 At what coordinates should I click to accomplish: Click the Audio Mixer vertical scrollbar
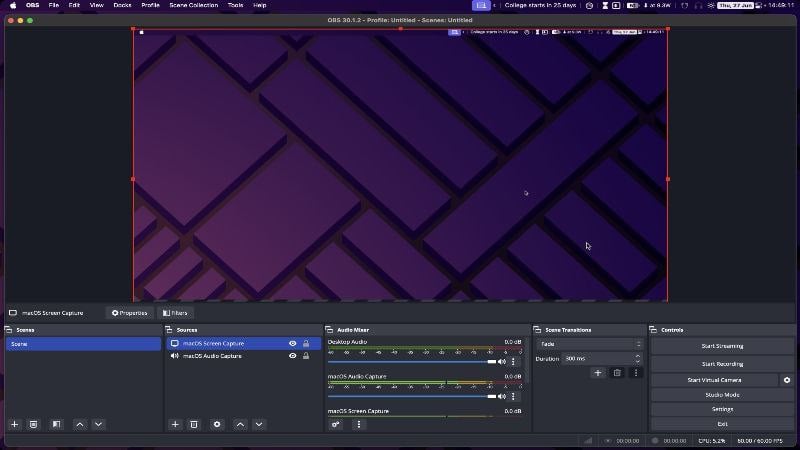pyautogui.click(x=528, y=362)
